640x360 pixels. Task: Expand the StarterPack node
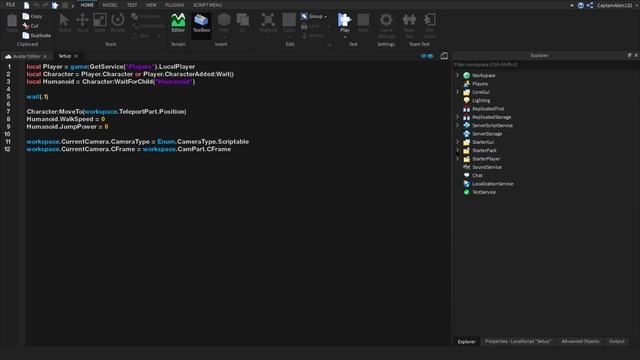457,150
